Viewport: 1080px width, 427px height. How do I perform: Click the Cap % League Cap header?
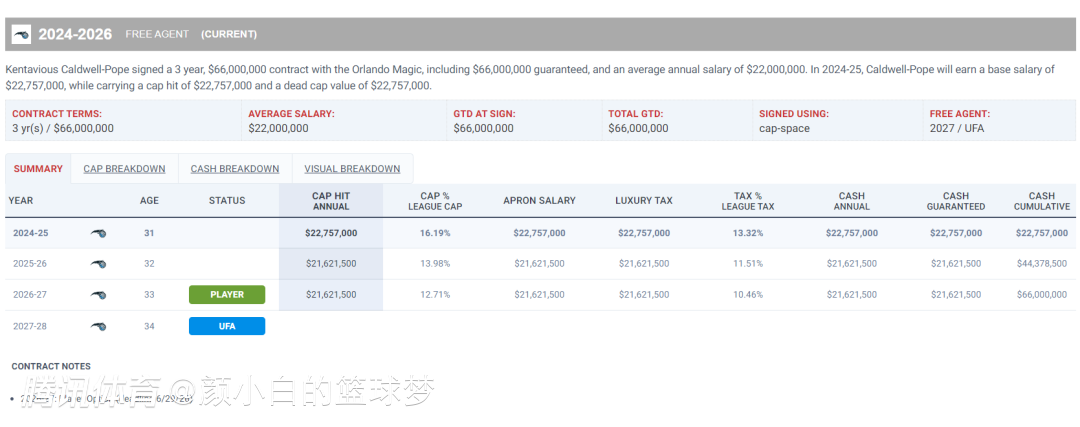tap(435, 201)
